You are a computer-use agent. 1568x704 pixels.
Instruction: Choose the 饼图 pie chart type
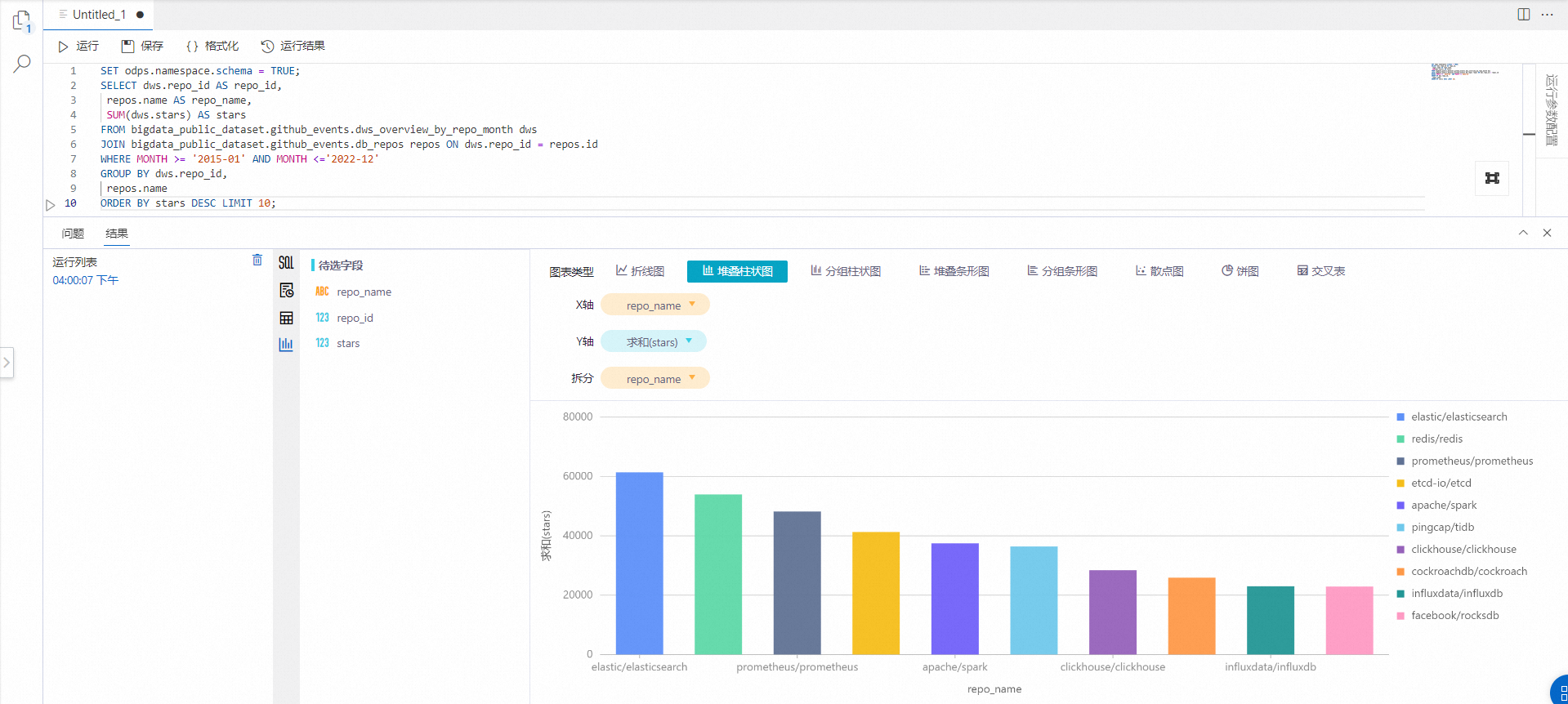(x=1240, y=271)
